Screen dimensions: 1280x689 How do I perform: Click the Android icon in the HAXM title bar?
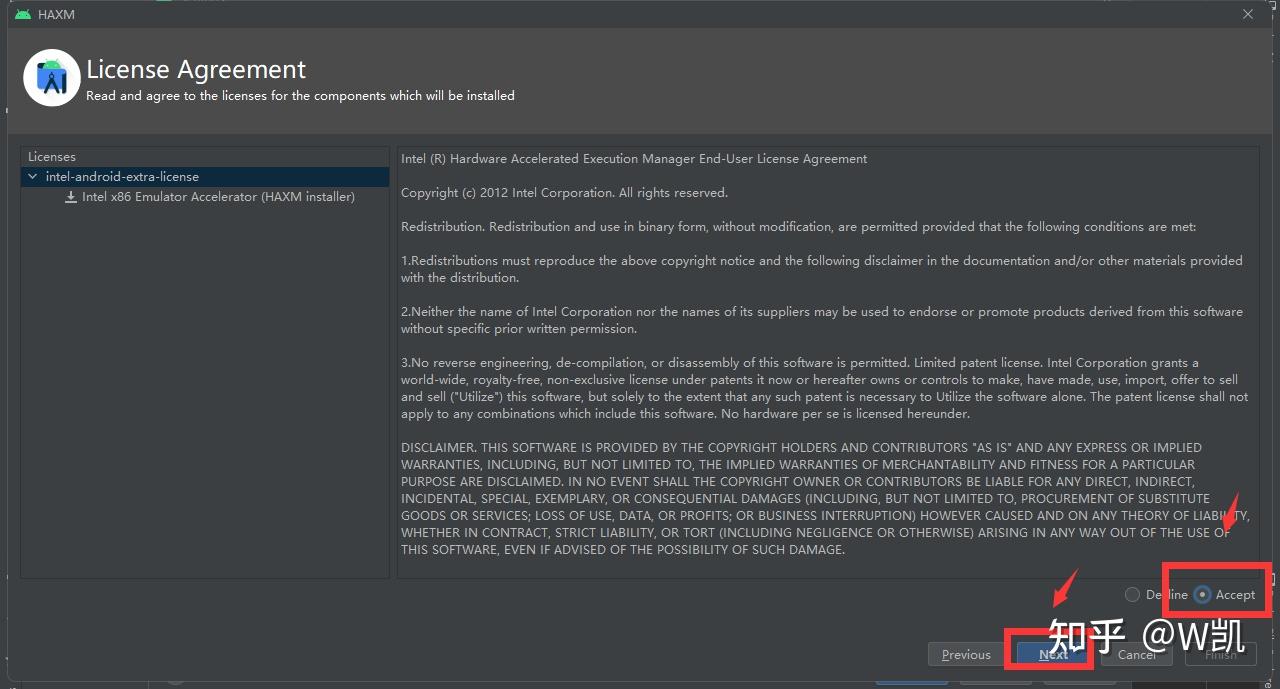point(23,14)
